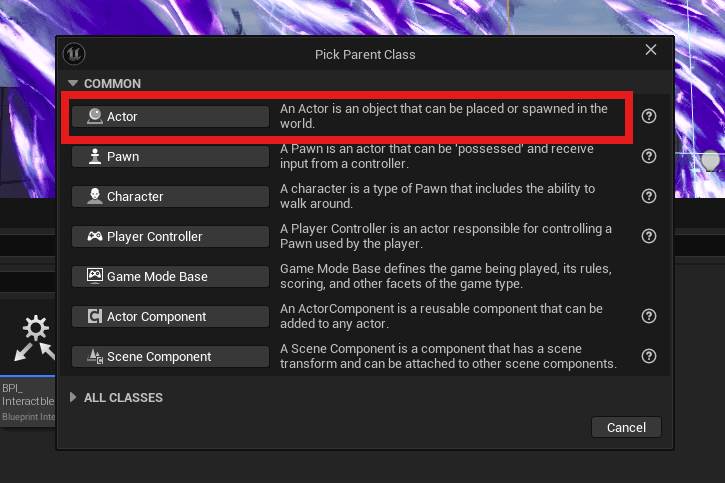Choose Pawn as the parent class

170,157
